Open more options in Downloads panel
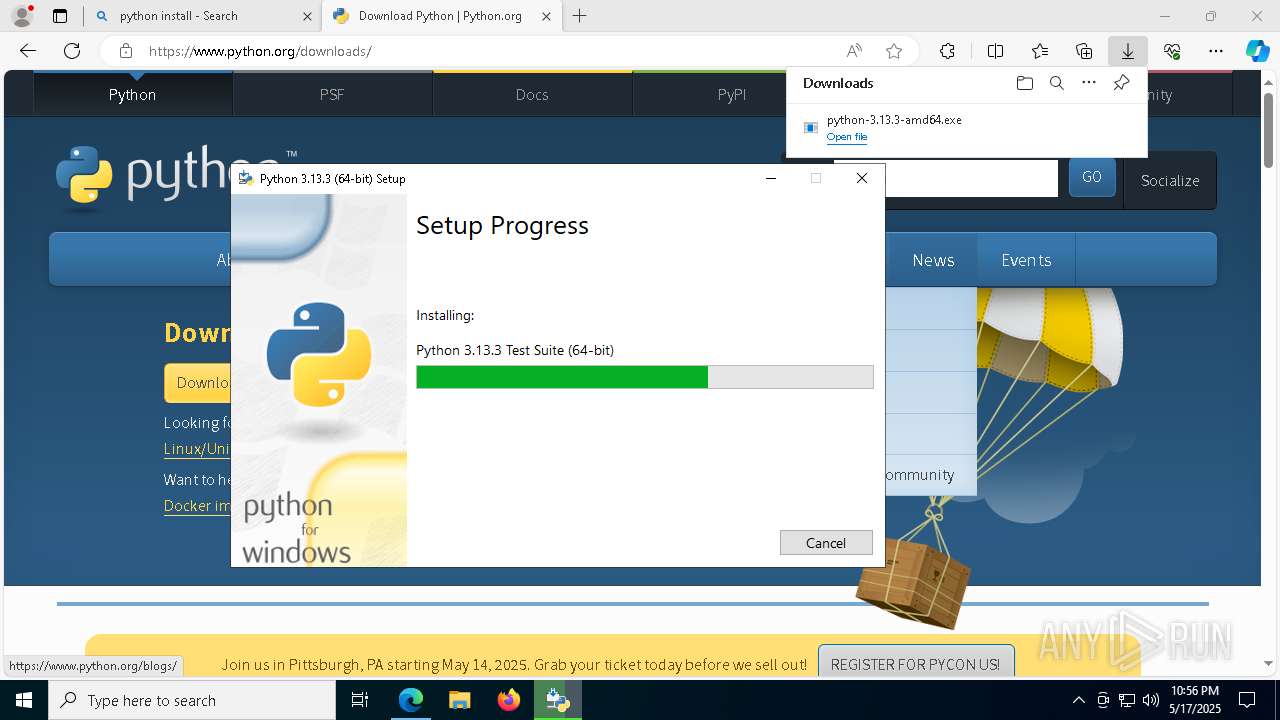The height and width of the screenshot is (720, 1280). point(1089,83)
